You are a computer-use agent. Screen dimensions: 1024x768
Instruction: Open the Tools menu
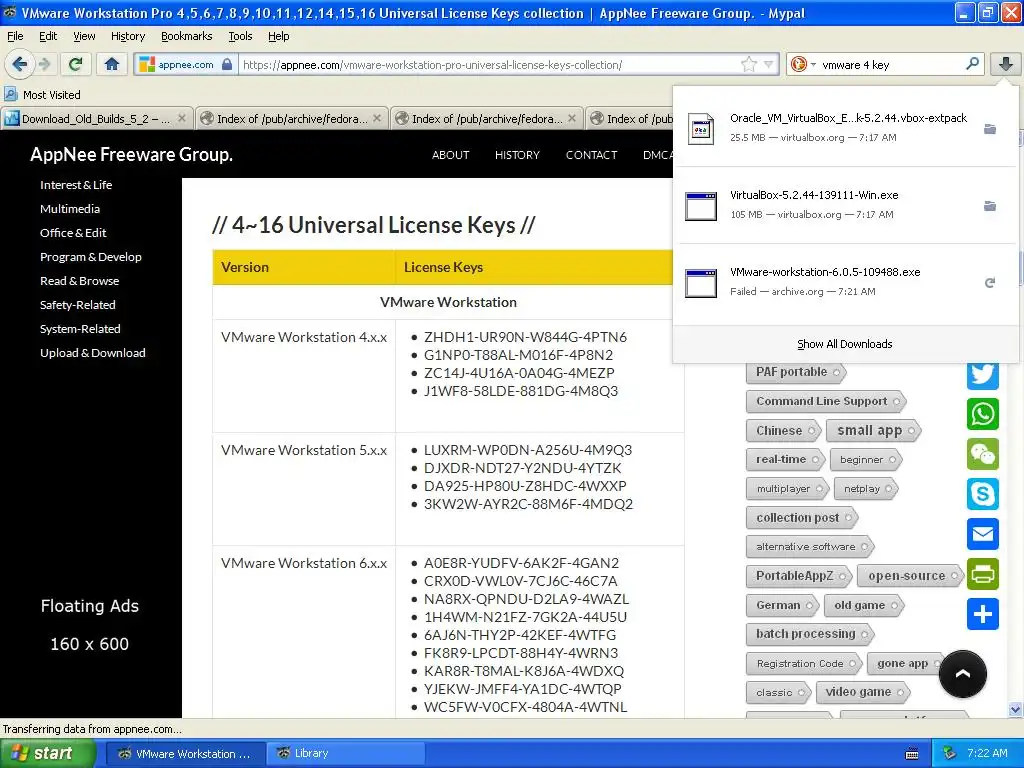(240, 36)
